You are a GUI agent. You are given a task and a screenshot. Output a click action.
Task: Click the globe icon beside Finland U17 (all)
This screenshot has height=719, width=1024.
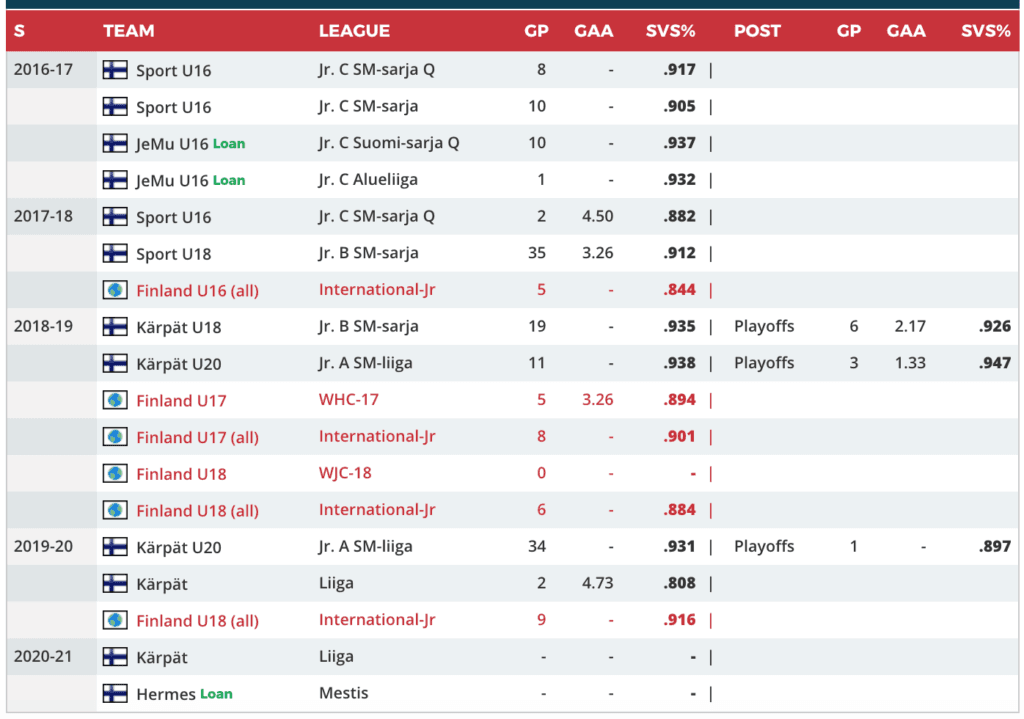115,437
